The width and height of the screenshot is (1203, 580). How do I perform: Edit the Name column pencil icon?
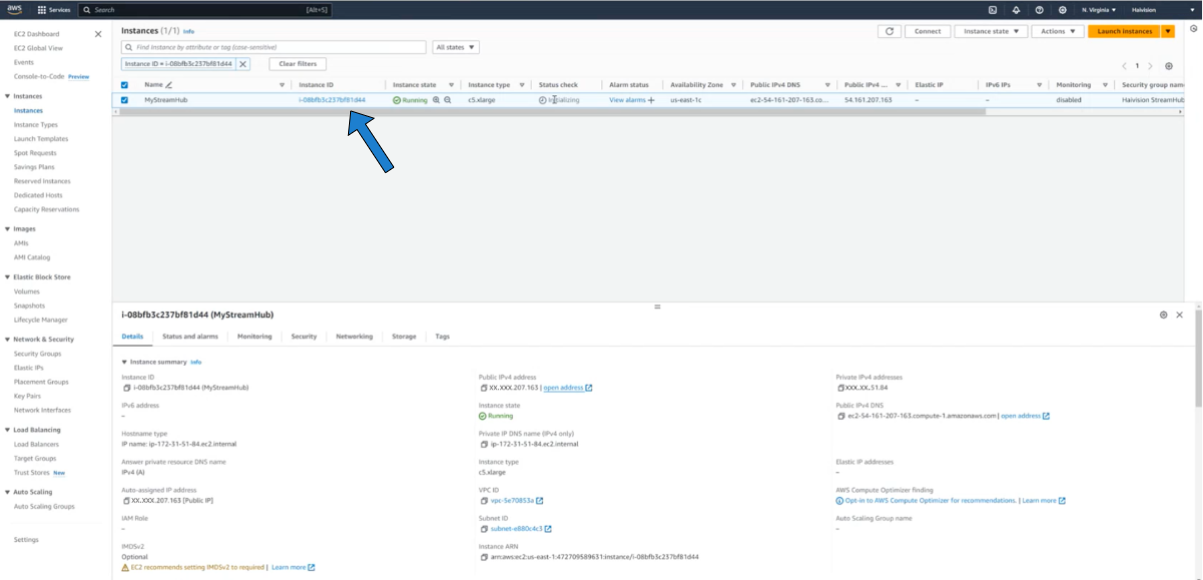coord(169,85)
